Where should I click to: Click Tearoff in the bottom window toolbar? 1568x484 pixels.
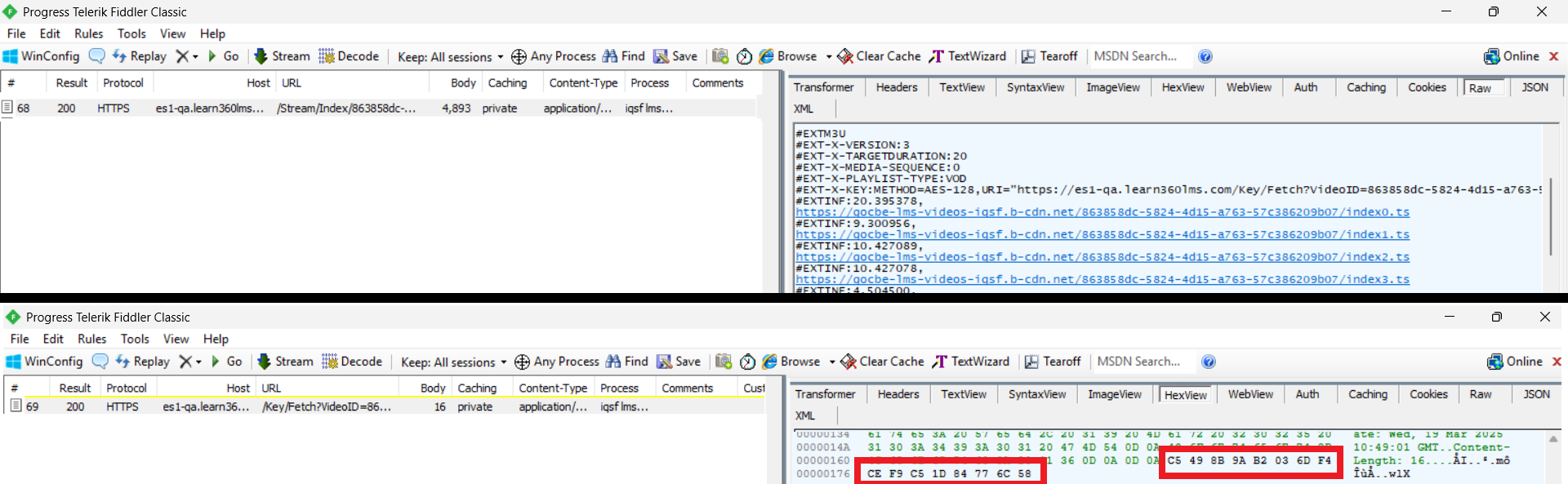[x=1053, y=362]
